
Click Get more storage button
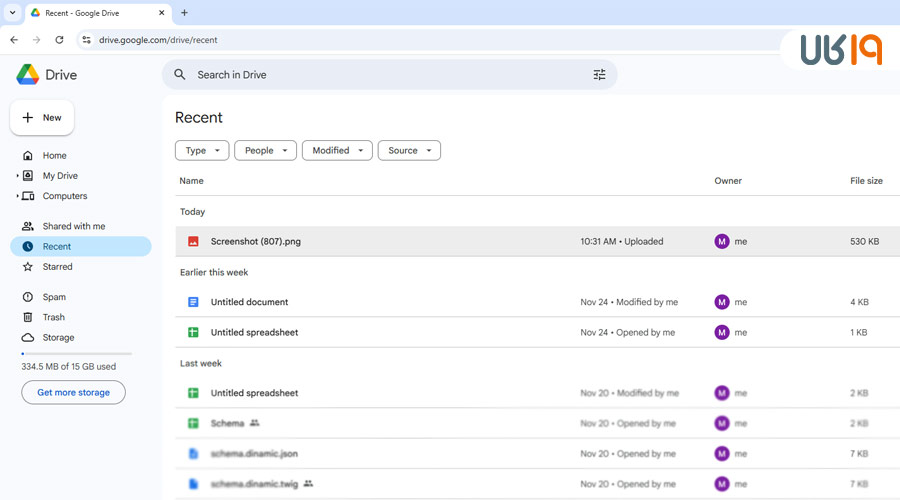tap(73, 392)
